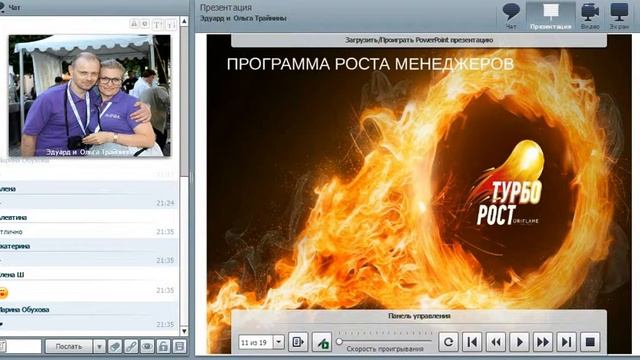Play the presentation

click(519, 342)
